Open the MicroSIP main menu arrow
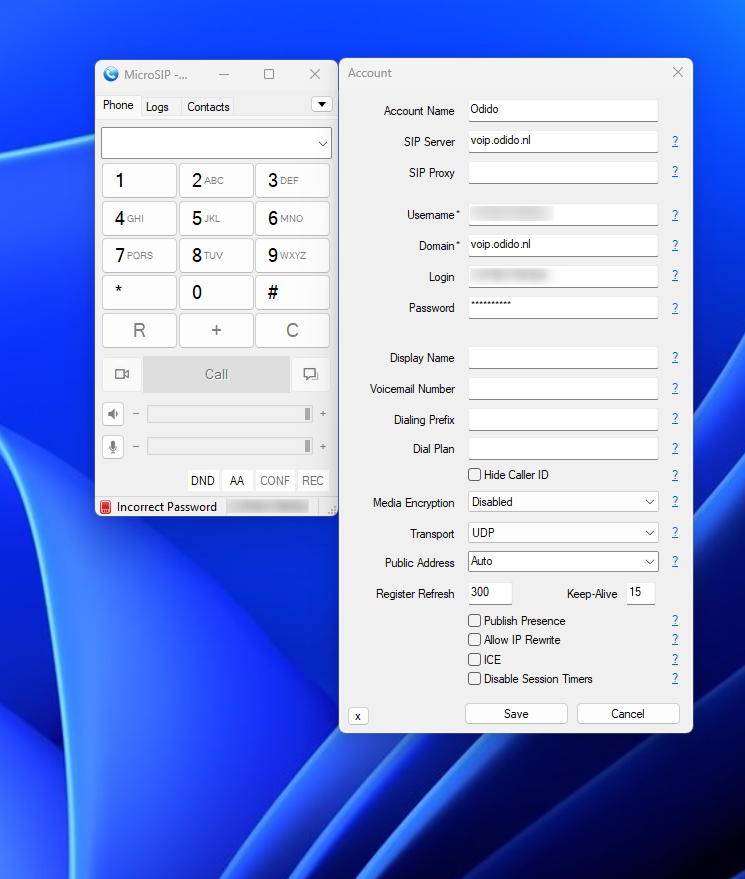This screenshot has height=879, width=745. (322, 104)
